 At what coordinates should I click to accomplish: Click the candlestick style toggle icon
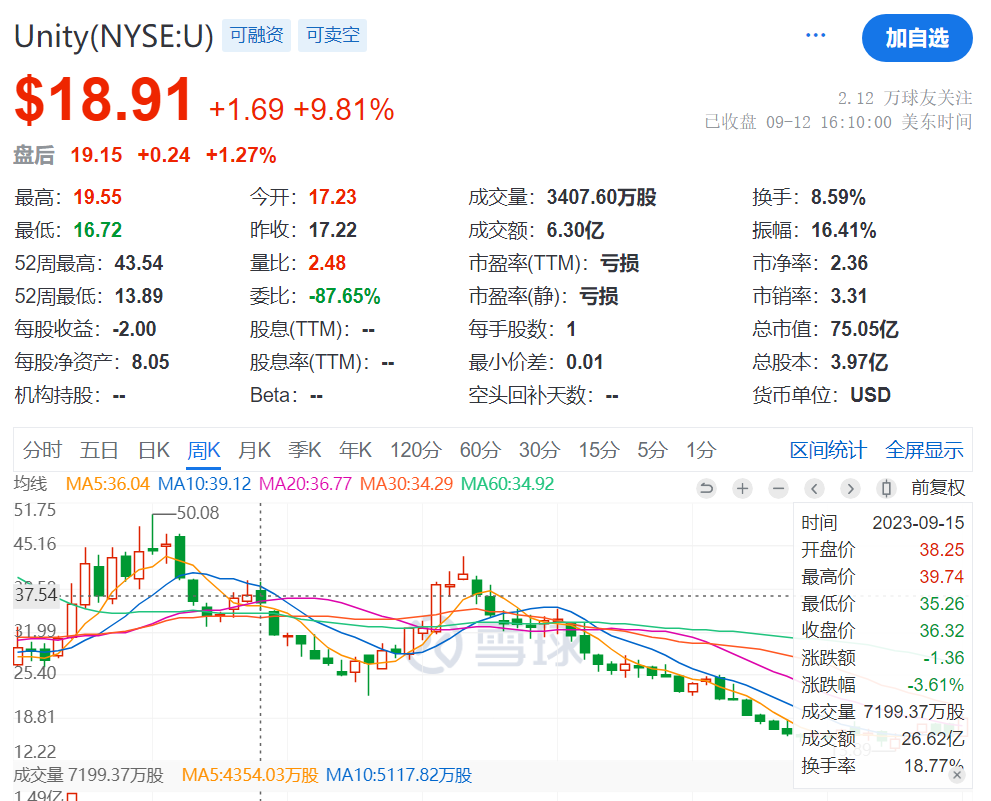887,488
